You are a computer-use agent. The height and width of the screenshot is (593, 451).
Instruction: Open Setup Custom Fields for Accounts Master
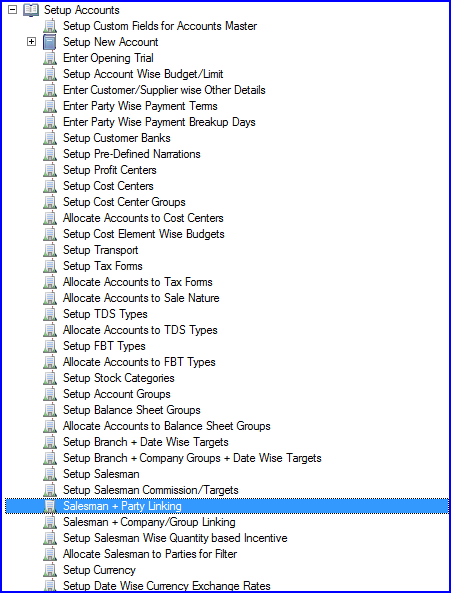[x=160, y=26]
